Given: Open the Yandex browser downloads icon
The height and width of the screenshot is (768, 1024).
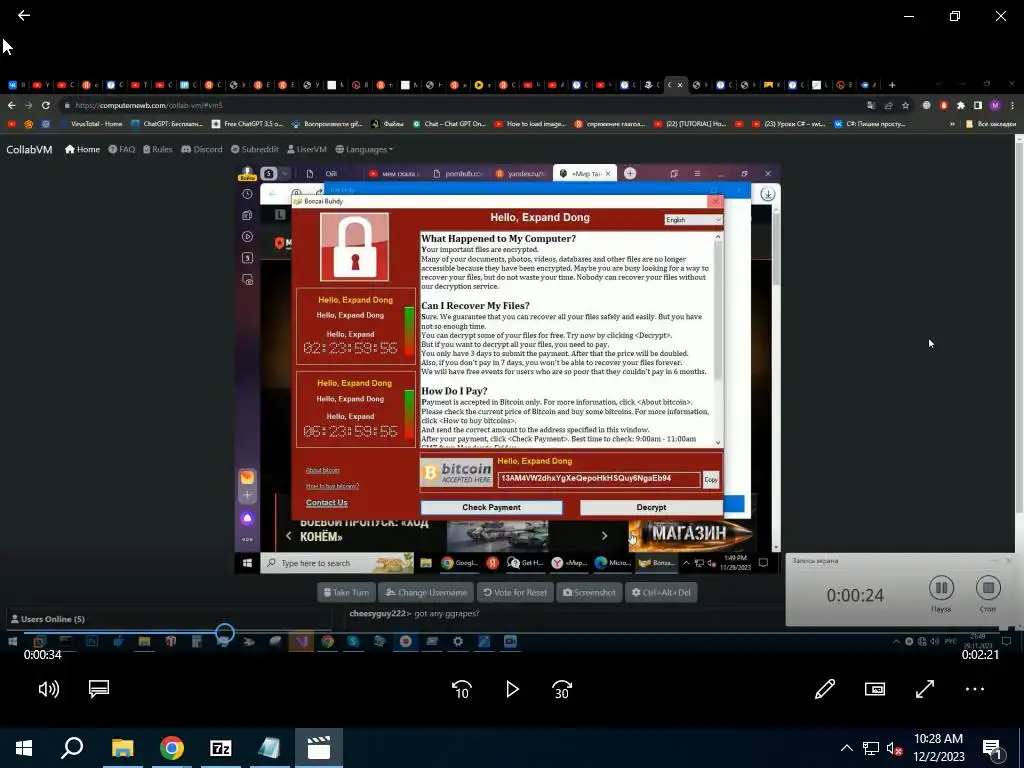Looking at the screenshot, I should pos(767,194).
